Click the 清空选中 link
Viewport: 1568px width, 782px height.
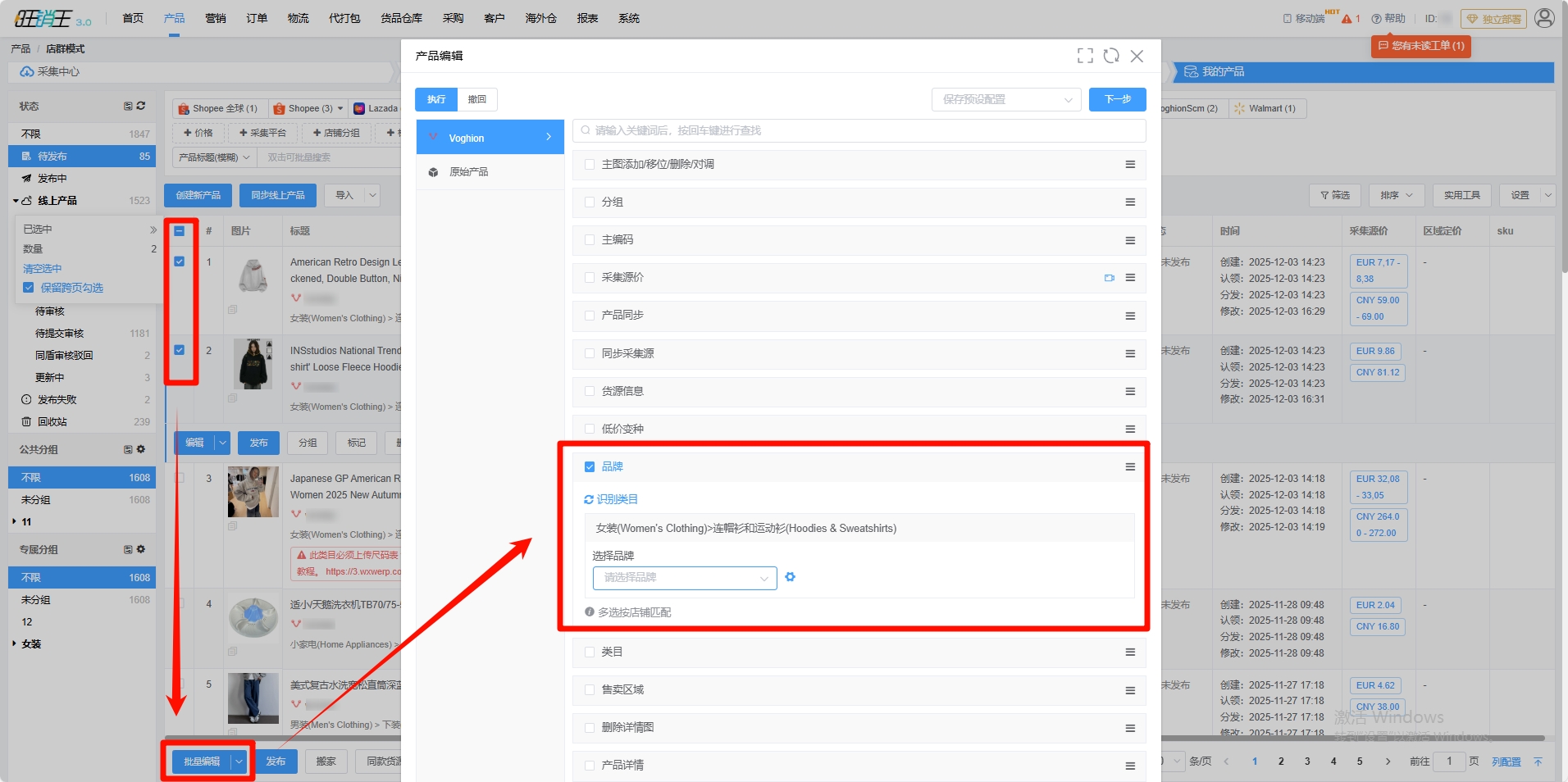pos(42,269)
